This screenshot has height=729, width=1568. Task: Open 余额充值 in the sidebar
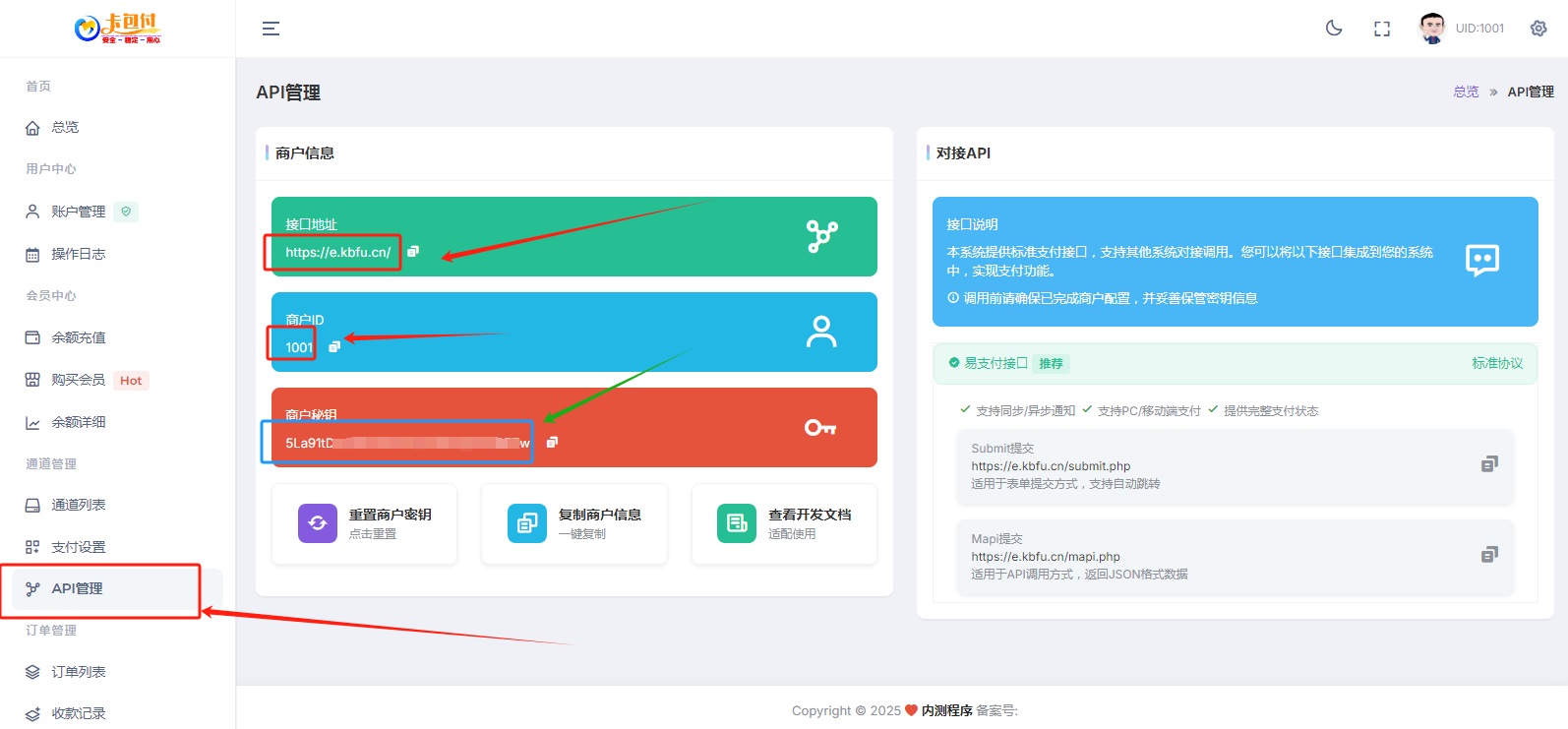tap(78, 337)
